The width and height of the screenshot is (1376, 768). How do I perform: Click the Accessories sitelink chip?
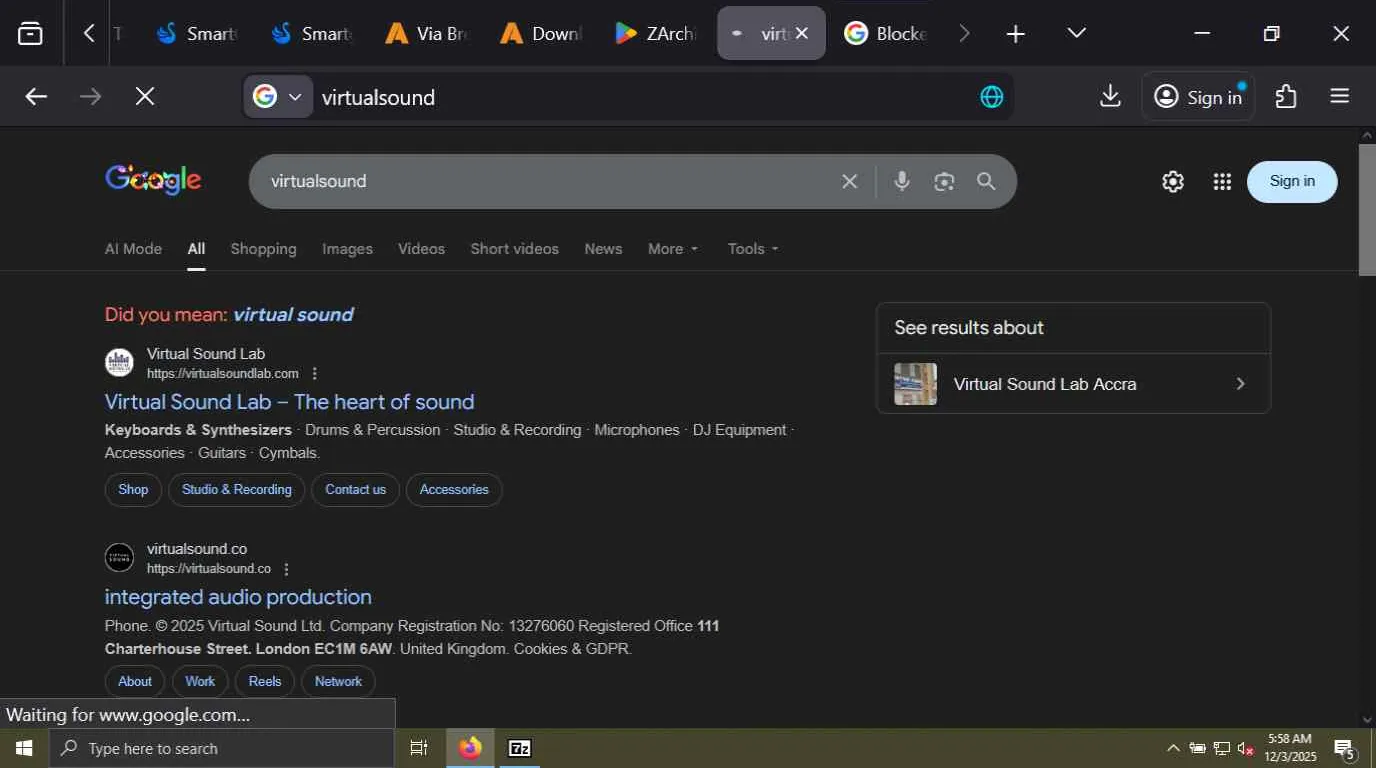(x=454, y=490)
